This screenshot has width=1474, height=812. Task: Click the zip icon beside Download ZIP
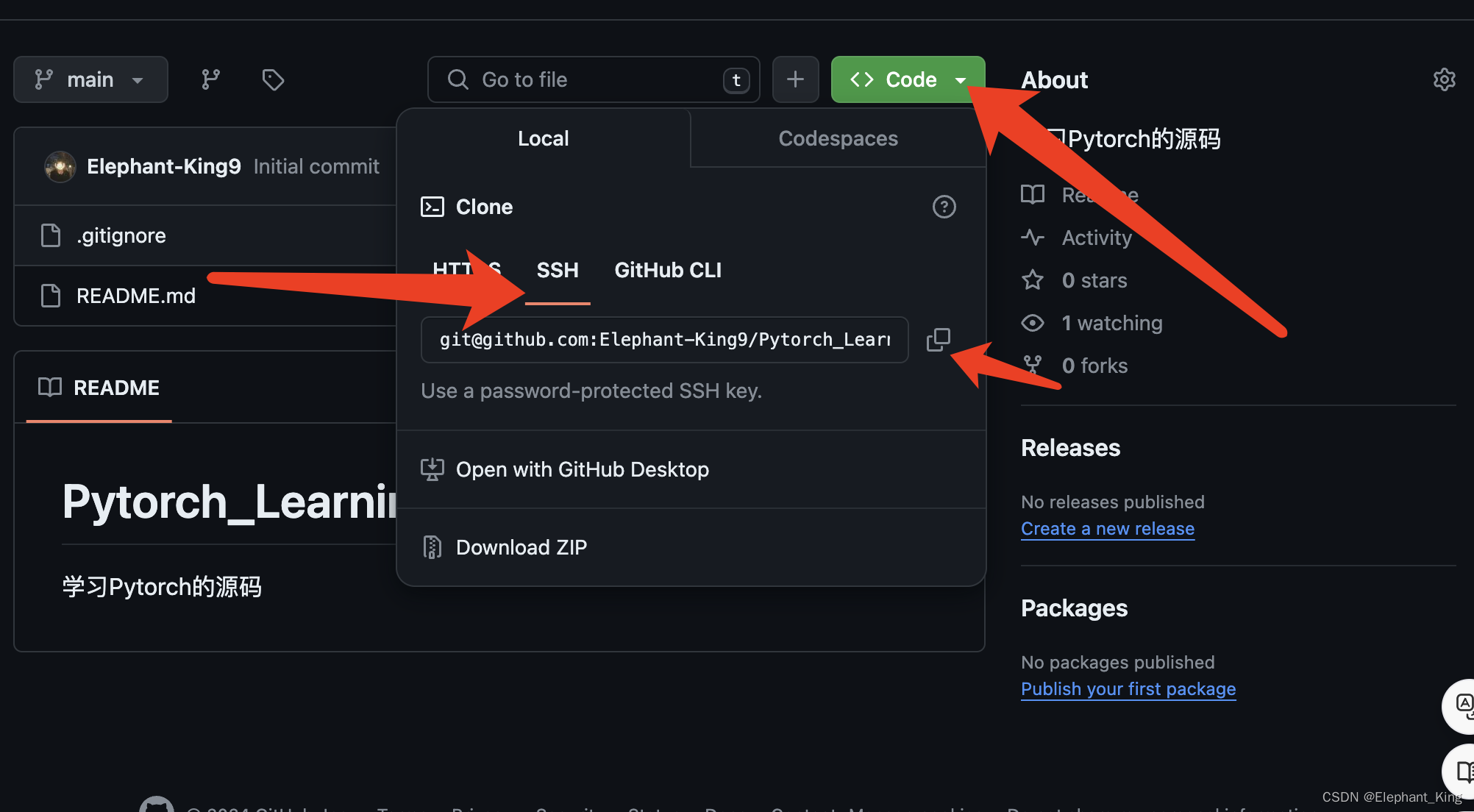click(x=432, y=547)
